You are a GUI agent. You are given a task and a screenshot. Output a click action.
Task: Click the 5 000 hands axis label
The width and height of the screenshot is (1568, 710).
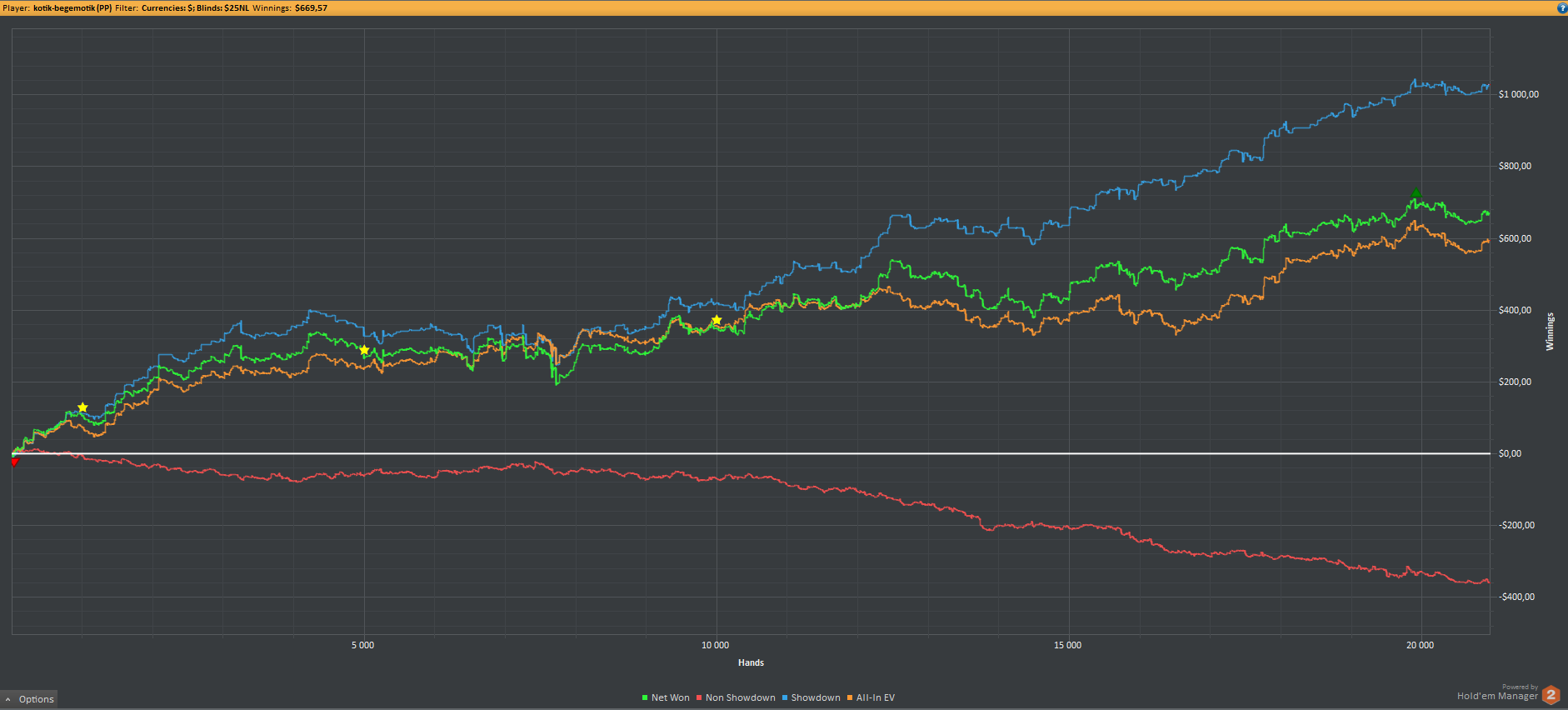(x=362, y=645)
